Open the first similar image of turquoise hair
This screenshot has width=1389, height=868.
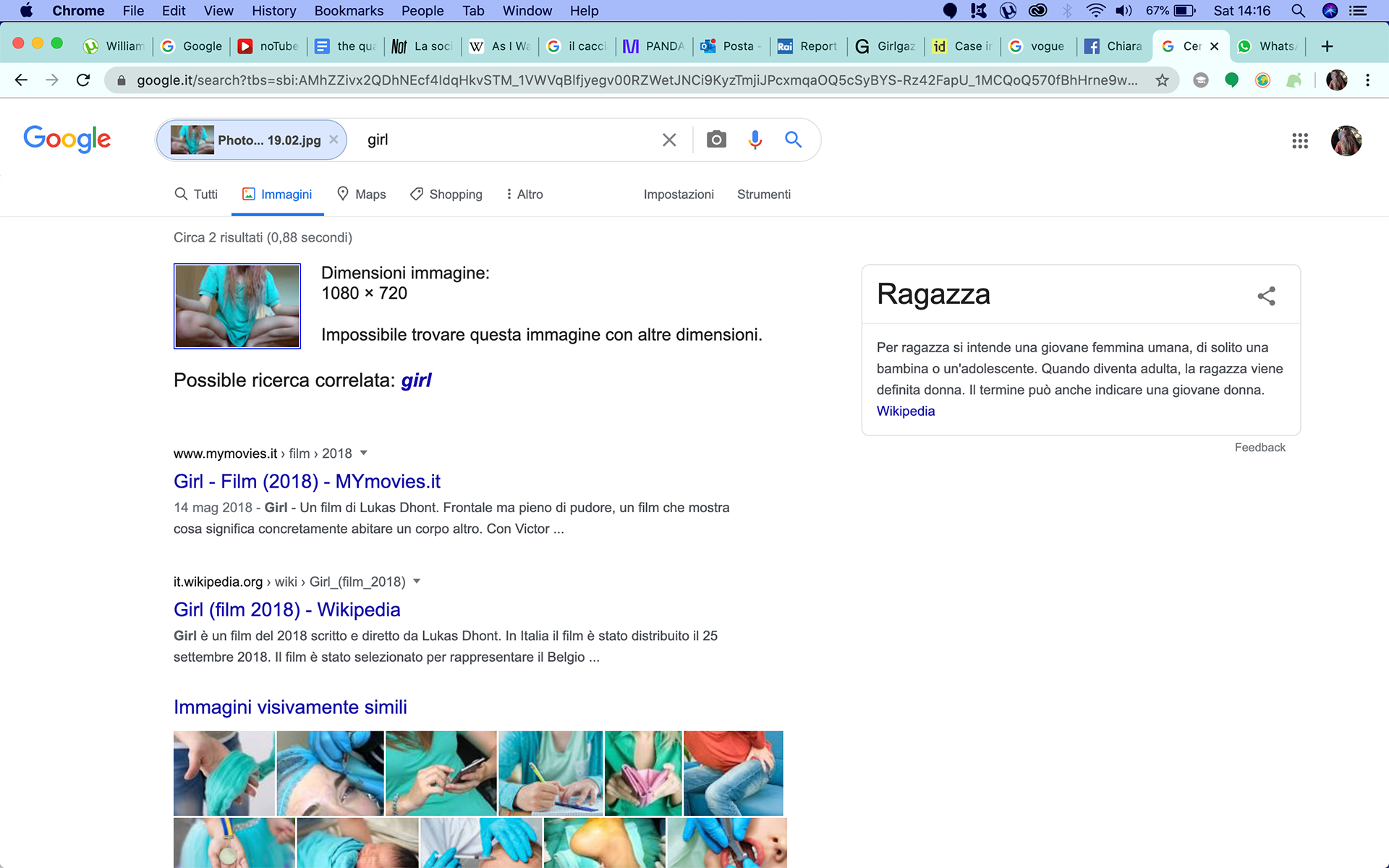click(224, 773)
